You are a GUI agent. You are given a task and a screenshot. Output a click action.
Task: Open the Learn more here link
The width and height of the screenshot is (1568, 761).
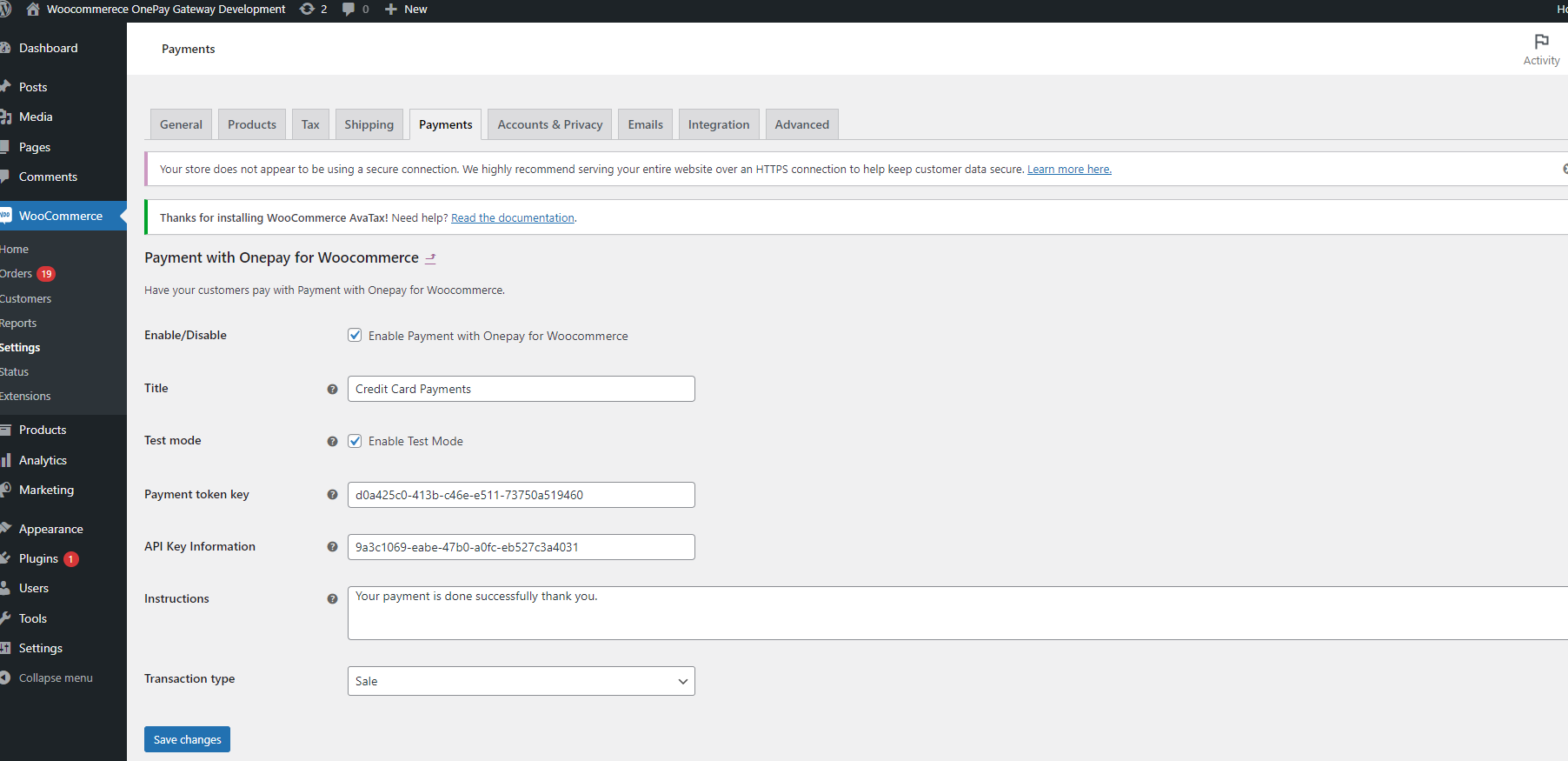coord(1069,170)
